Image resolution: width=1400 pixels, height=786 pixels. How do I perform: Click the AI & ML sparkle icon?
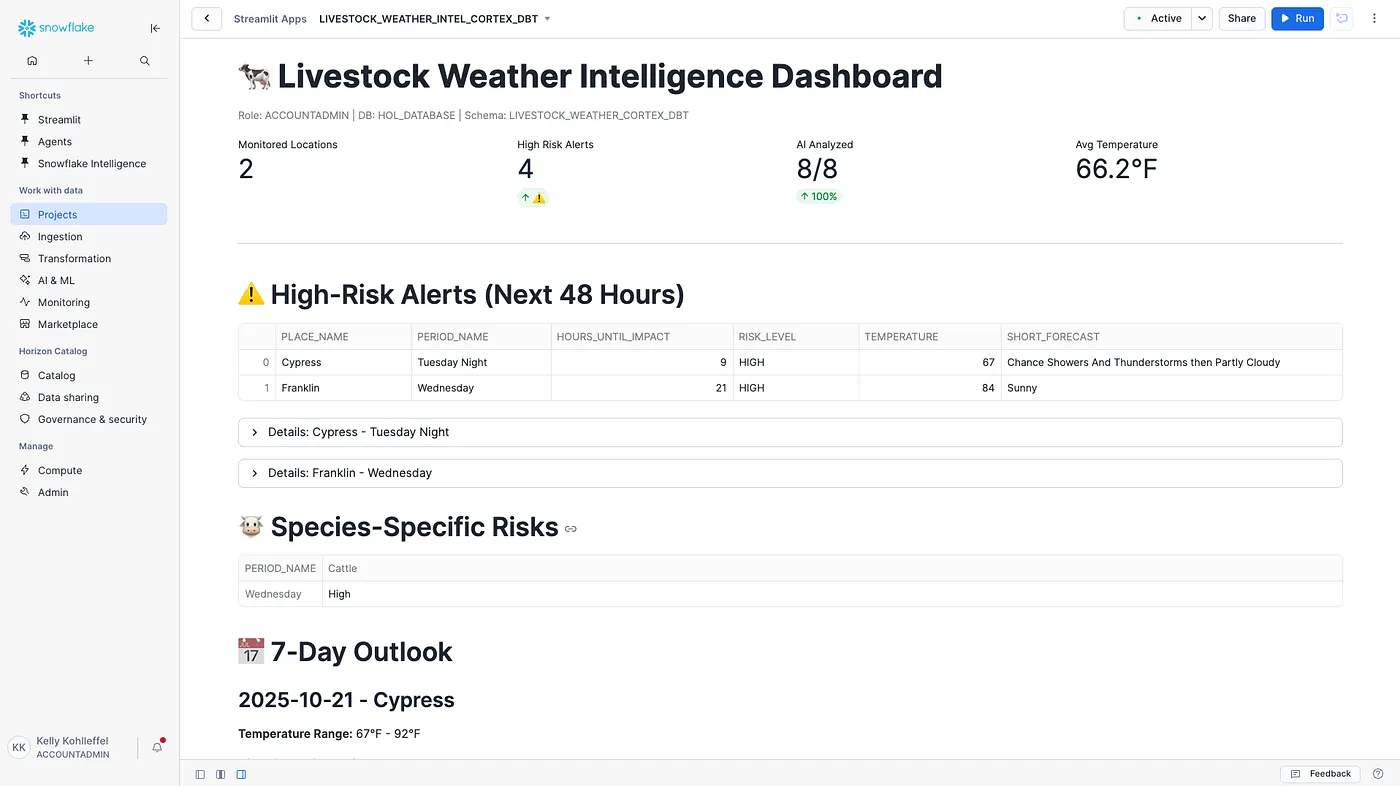click(x=26, y=280)
